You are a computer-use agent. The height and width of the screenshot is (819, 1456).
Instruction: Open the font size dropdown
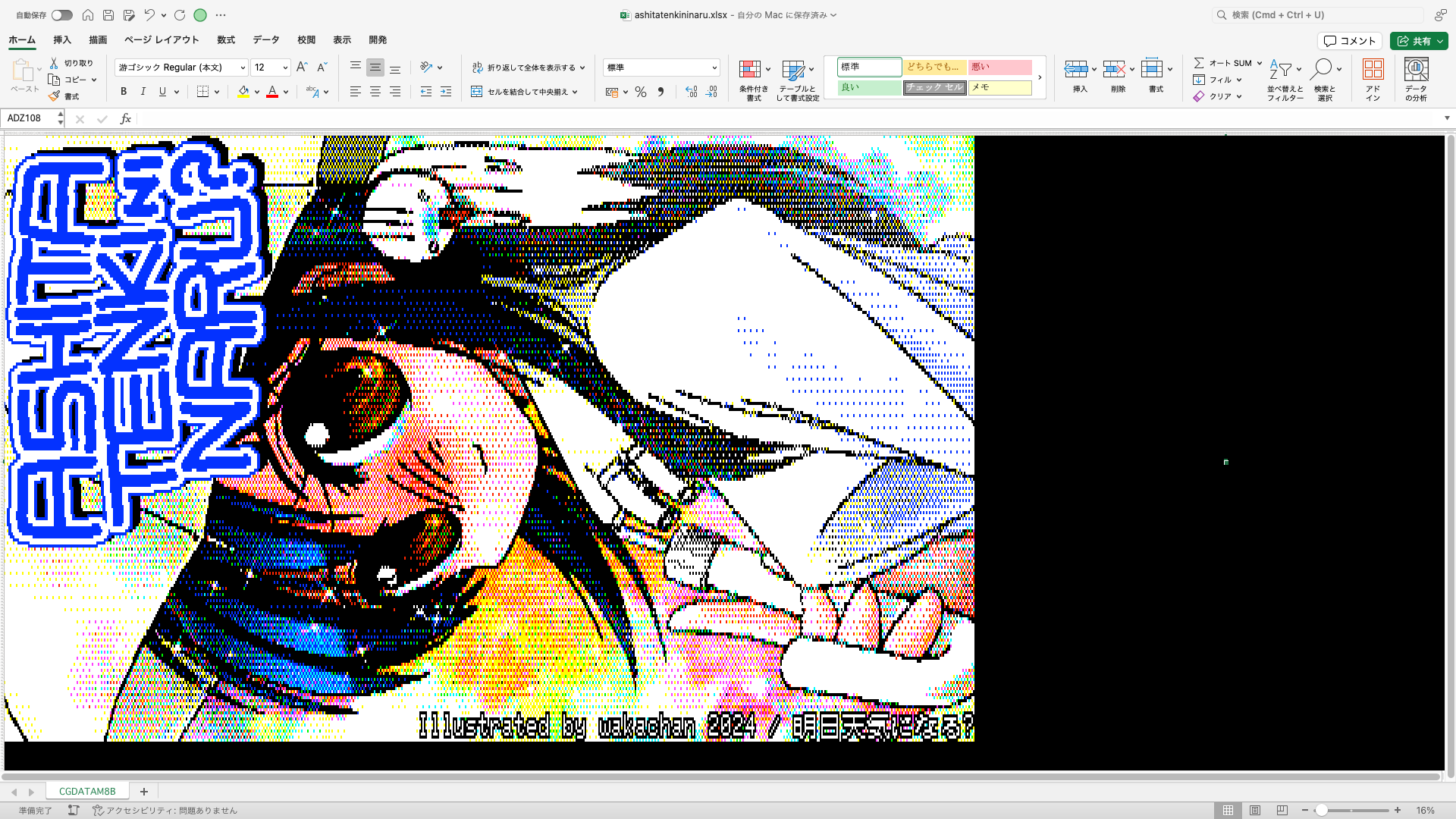[285, 67]
